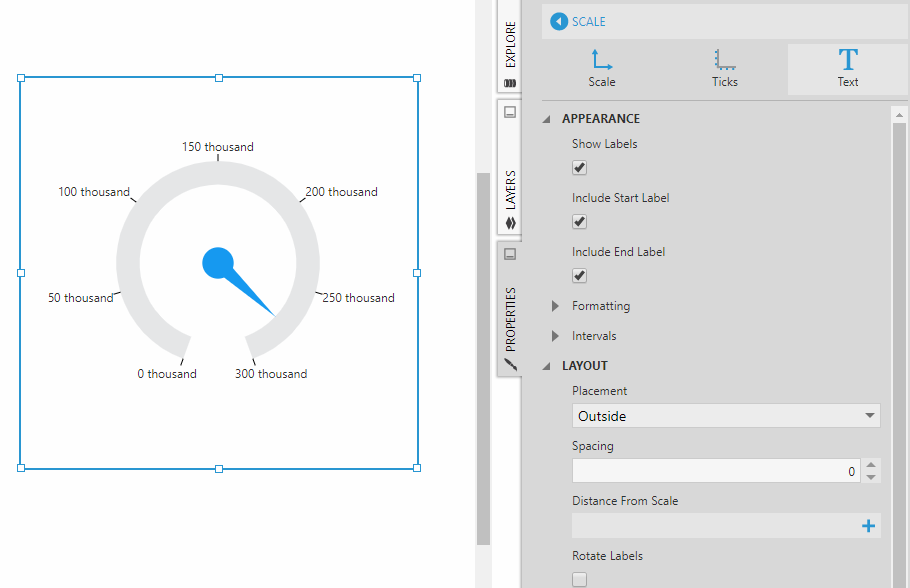
Task: Disable Include End Label checkbox
Action: 579,275
